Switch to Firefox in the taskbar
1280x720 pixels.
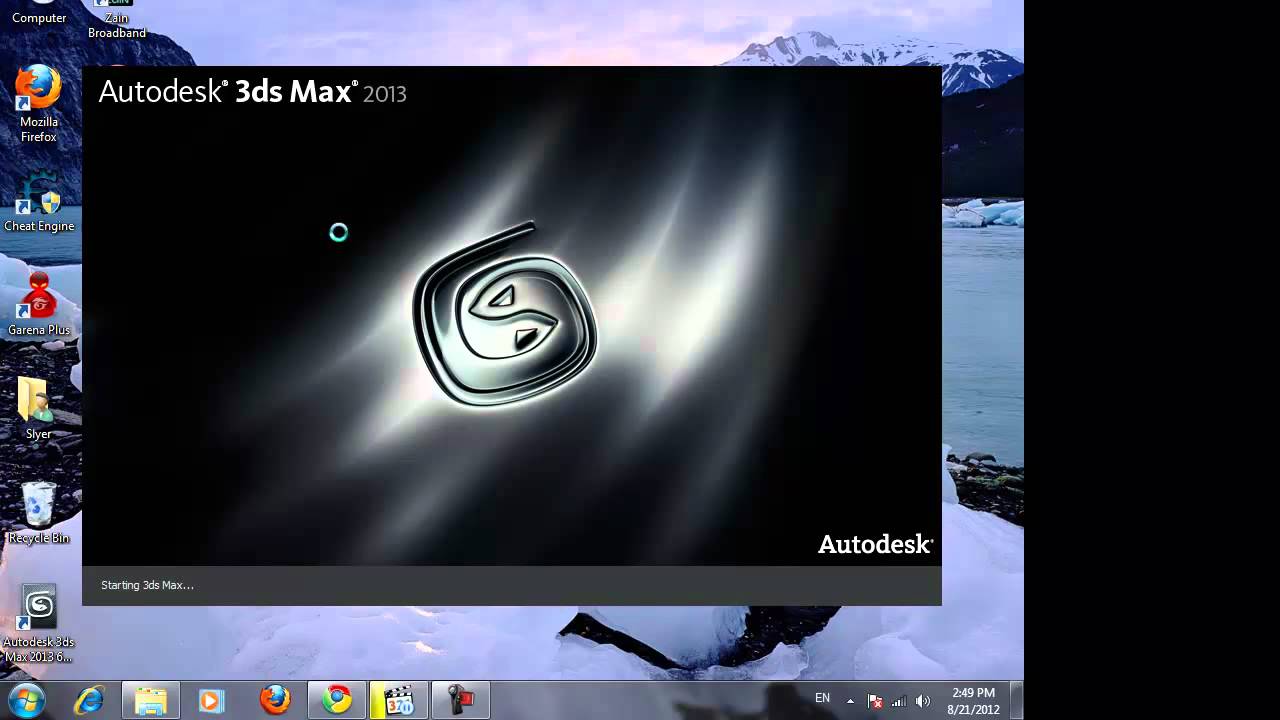coord(275,700)
